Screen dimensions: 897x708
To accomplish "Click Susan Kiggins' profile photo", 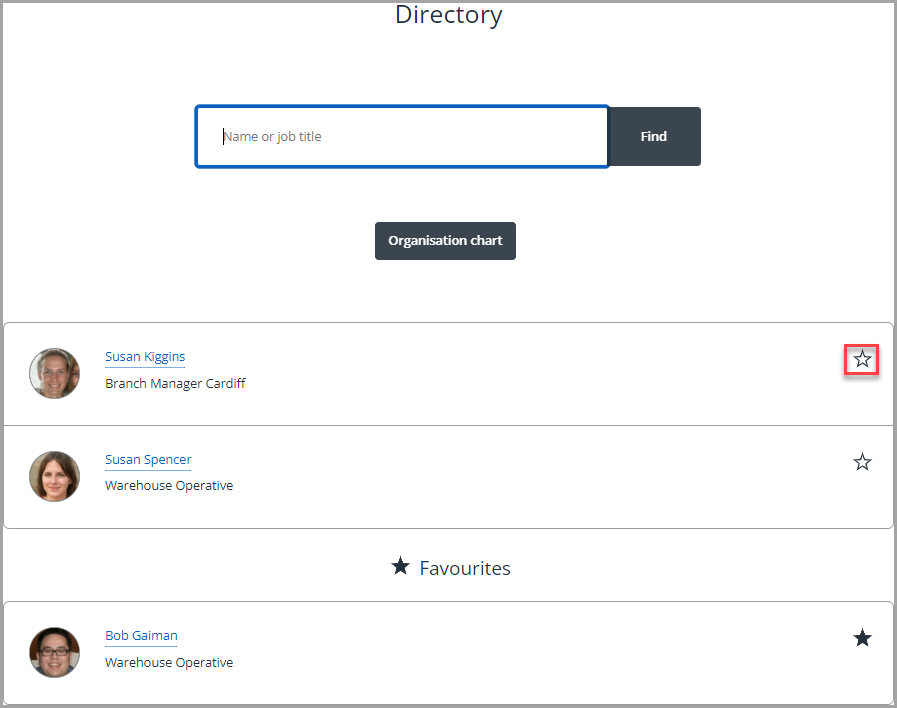I will point(54,373).
